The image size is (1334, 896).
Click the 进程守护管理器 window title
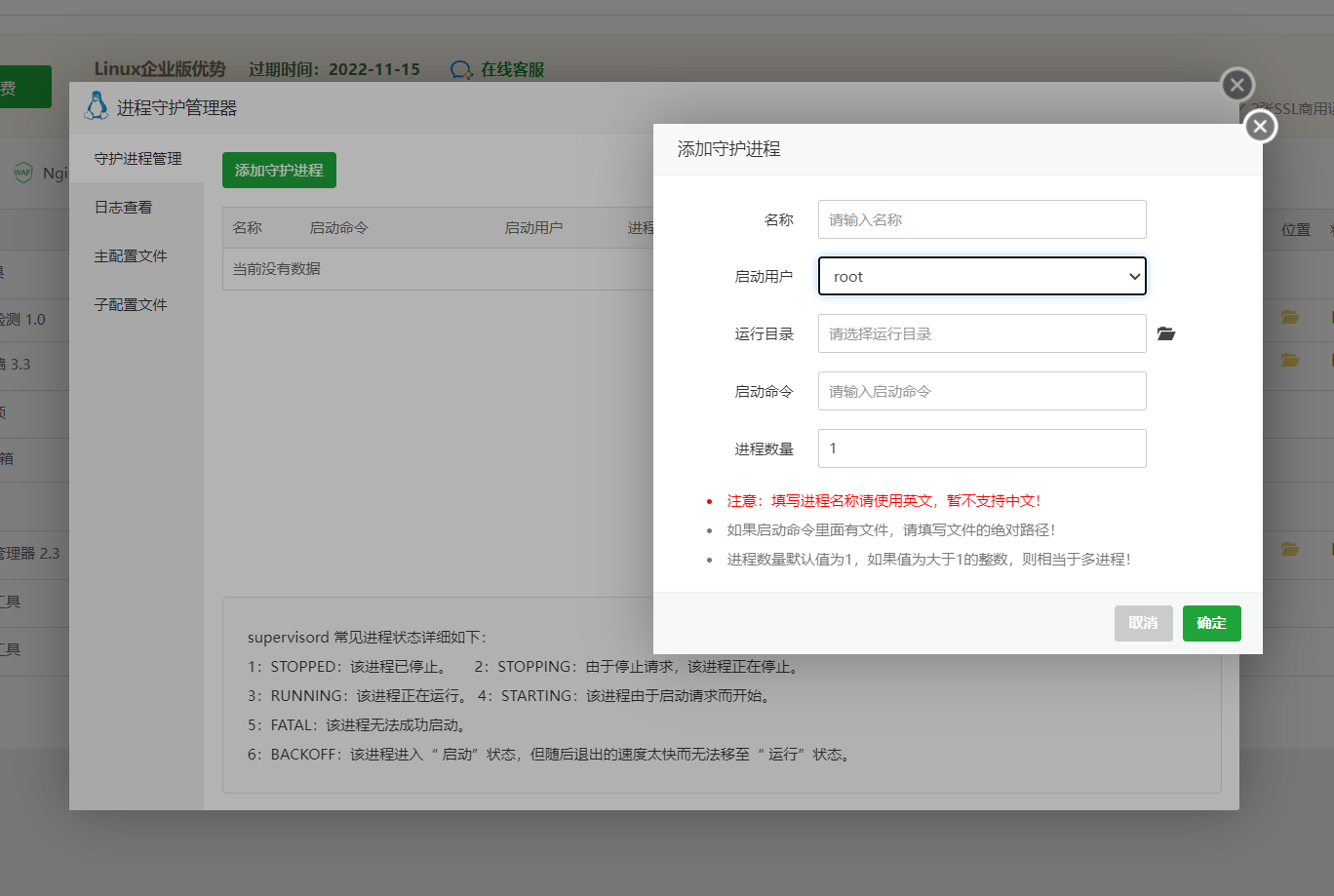coord(177,107)
